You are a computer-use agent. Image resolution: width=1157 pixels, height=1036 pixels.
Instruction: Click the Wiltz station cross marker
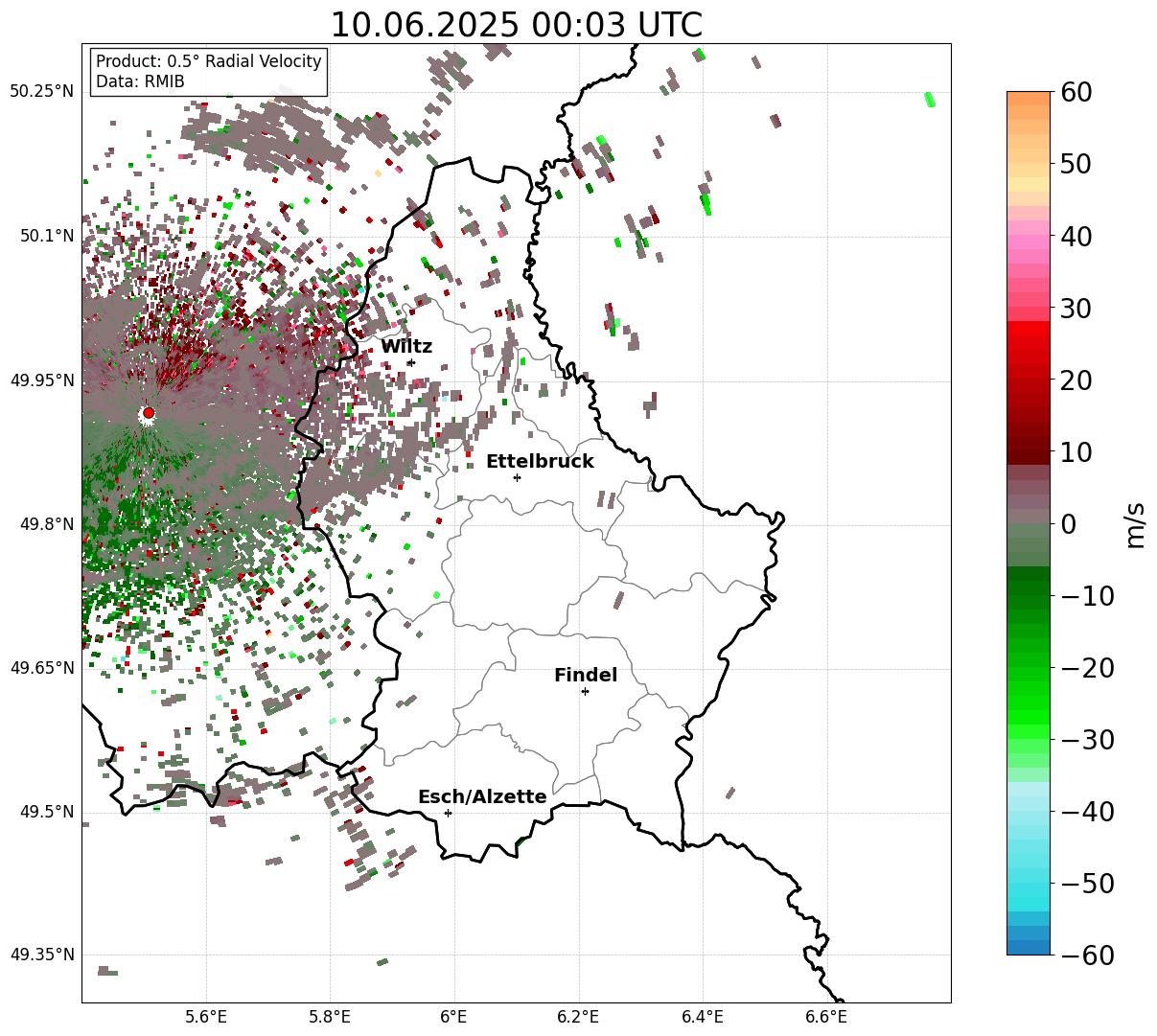coord(411,362)
